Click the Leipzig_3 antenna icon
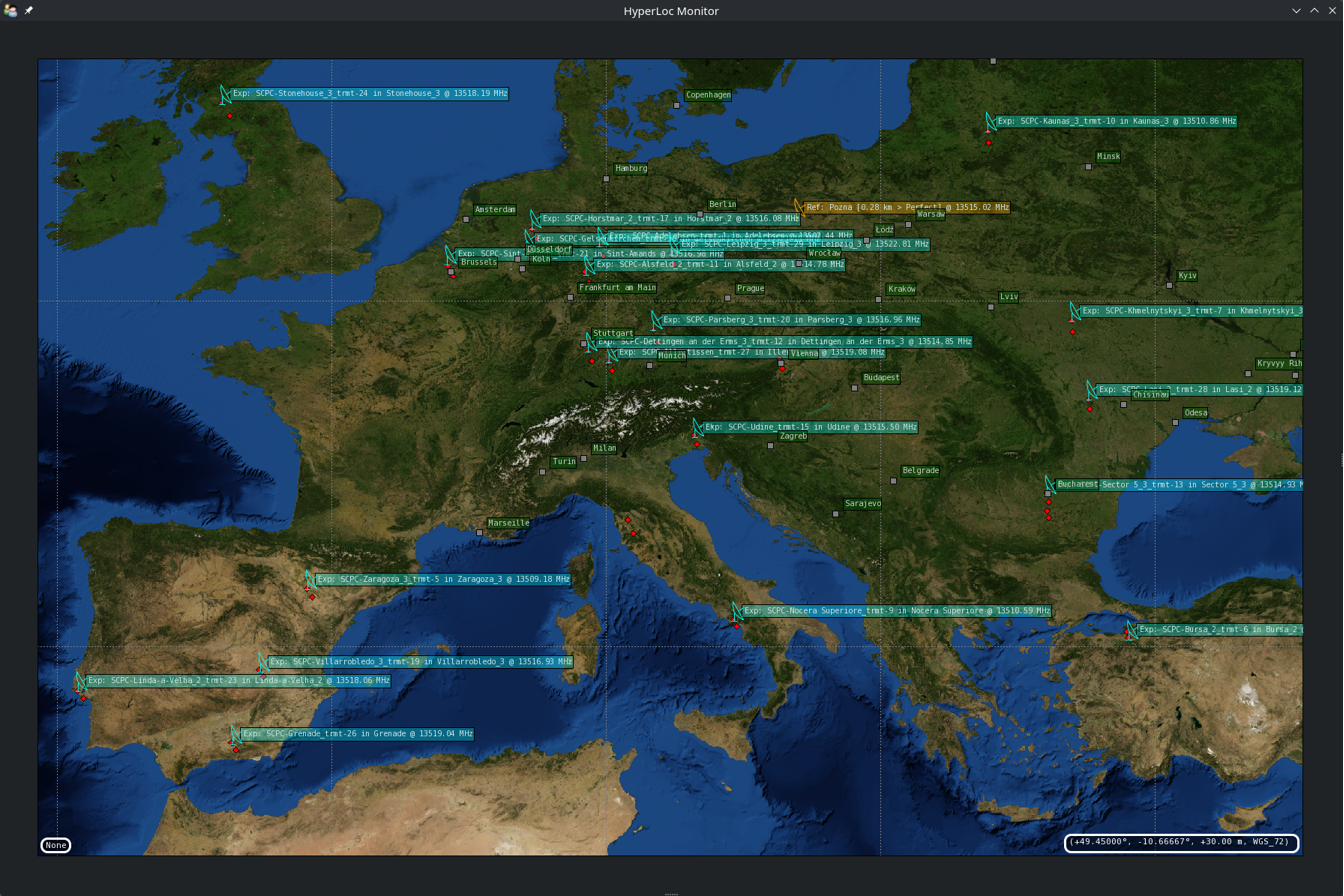 click(675, 245)
